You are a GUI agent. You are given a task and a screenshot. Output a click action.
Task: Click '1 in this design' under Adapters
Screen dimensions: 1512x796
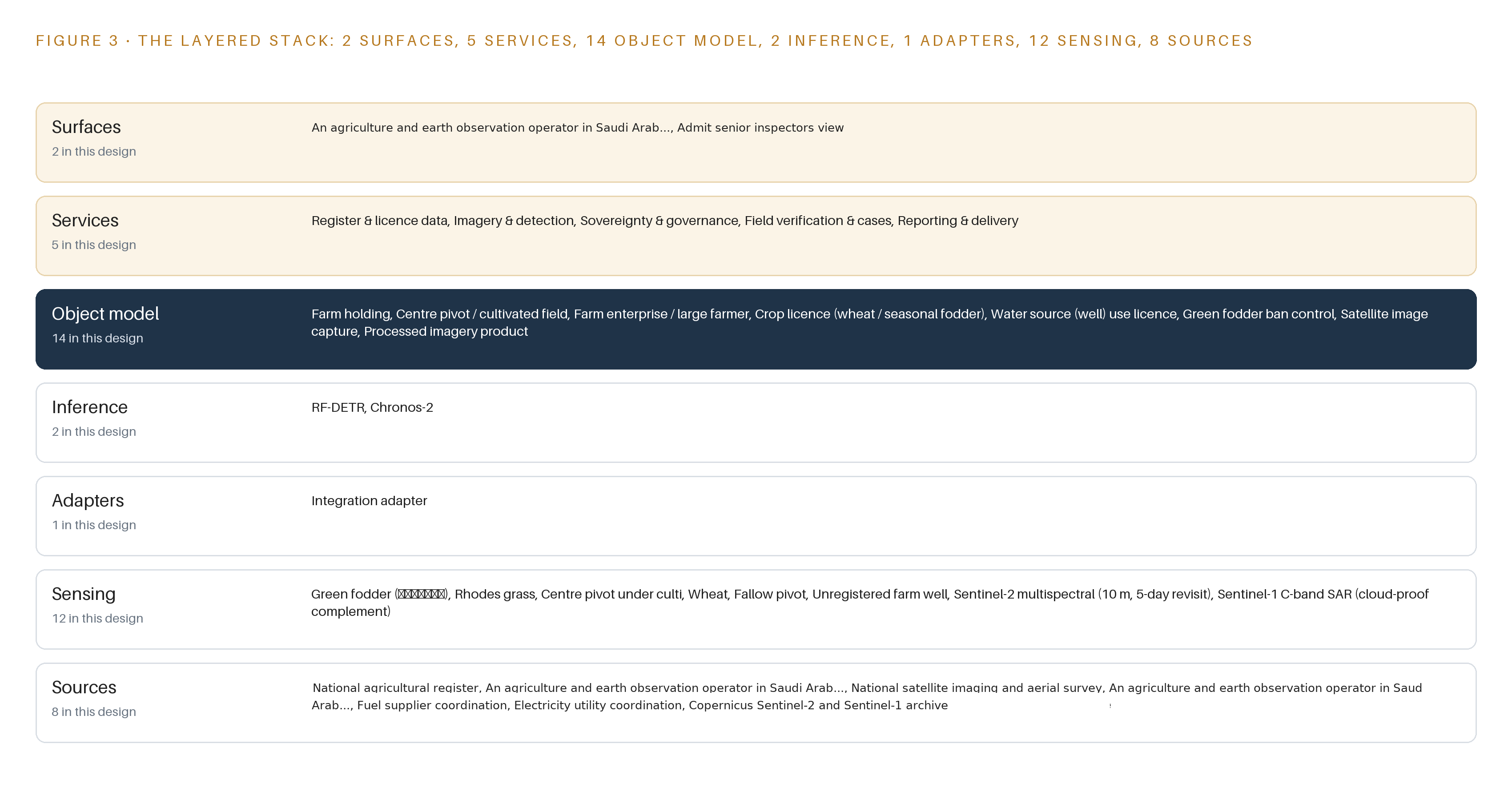tap(94, 525)
